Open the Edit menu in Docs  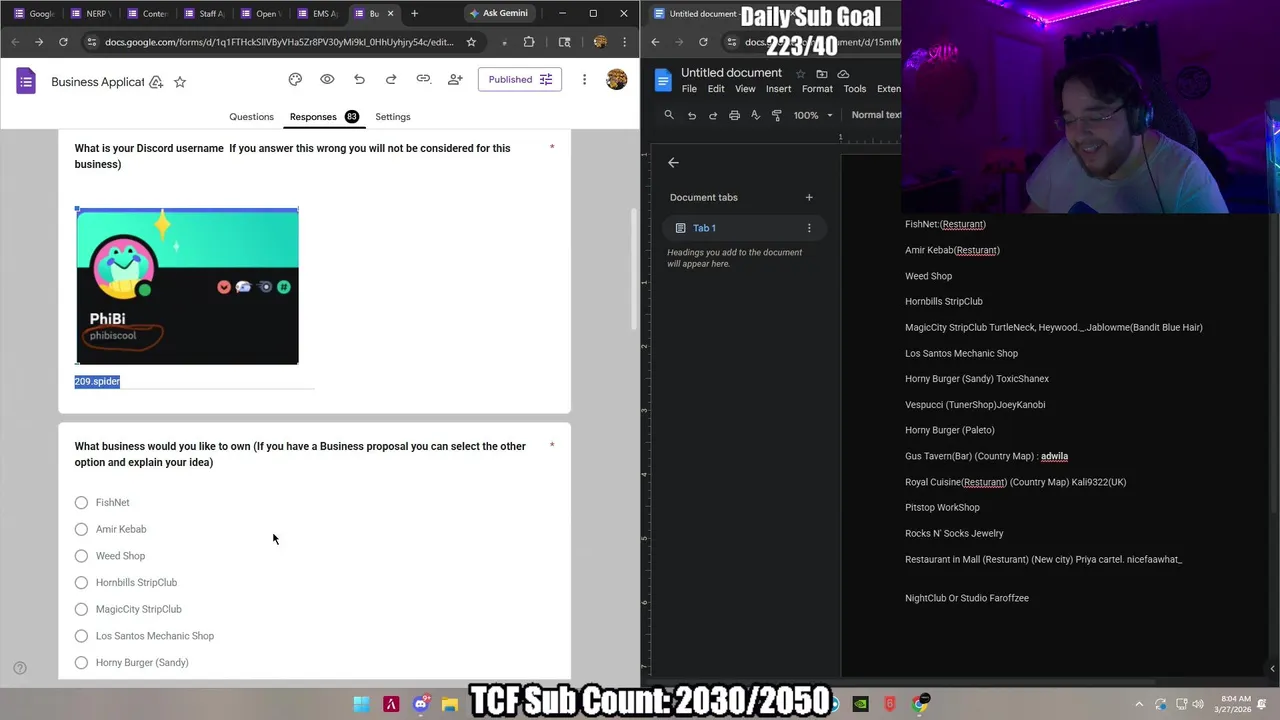coord(716,89)
